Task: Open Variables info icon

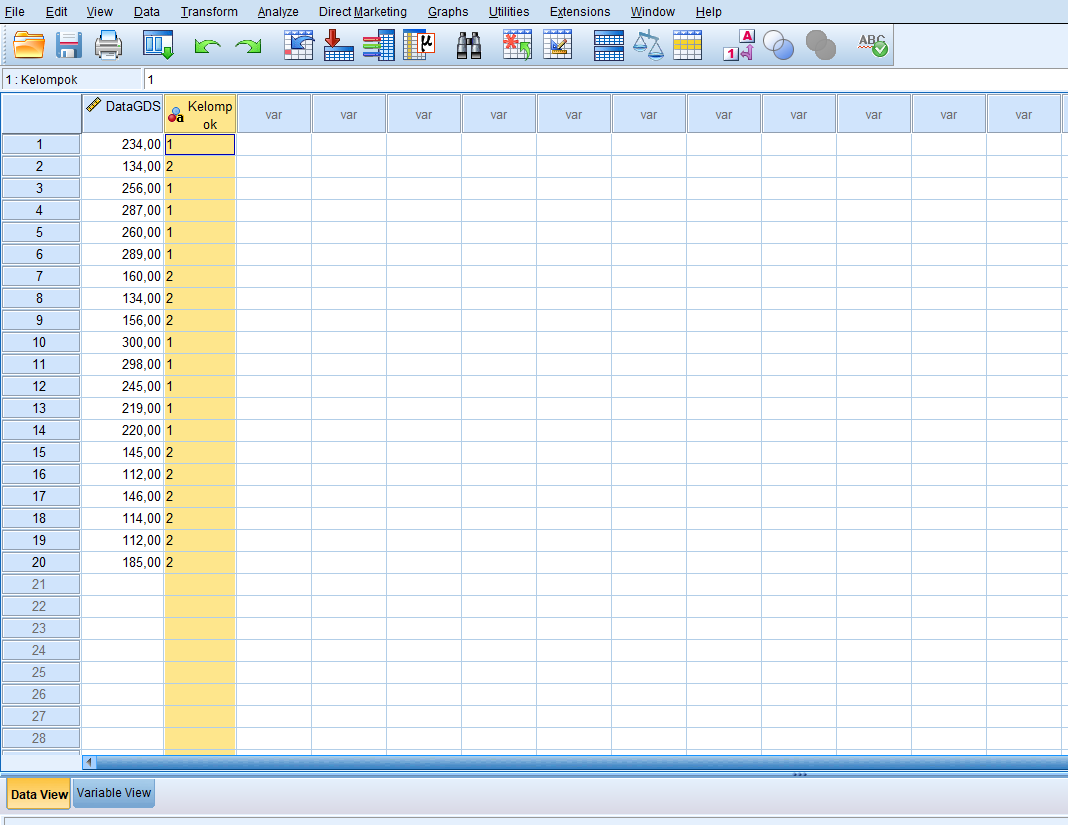Action: pyautogui.click(x=379, y=46)
